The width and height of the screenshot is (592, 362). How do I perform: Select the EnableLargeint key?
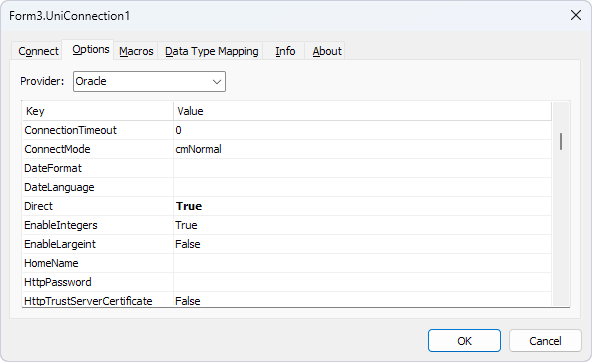98,244
